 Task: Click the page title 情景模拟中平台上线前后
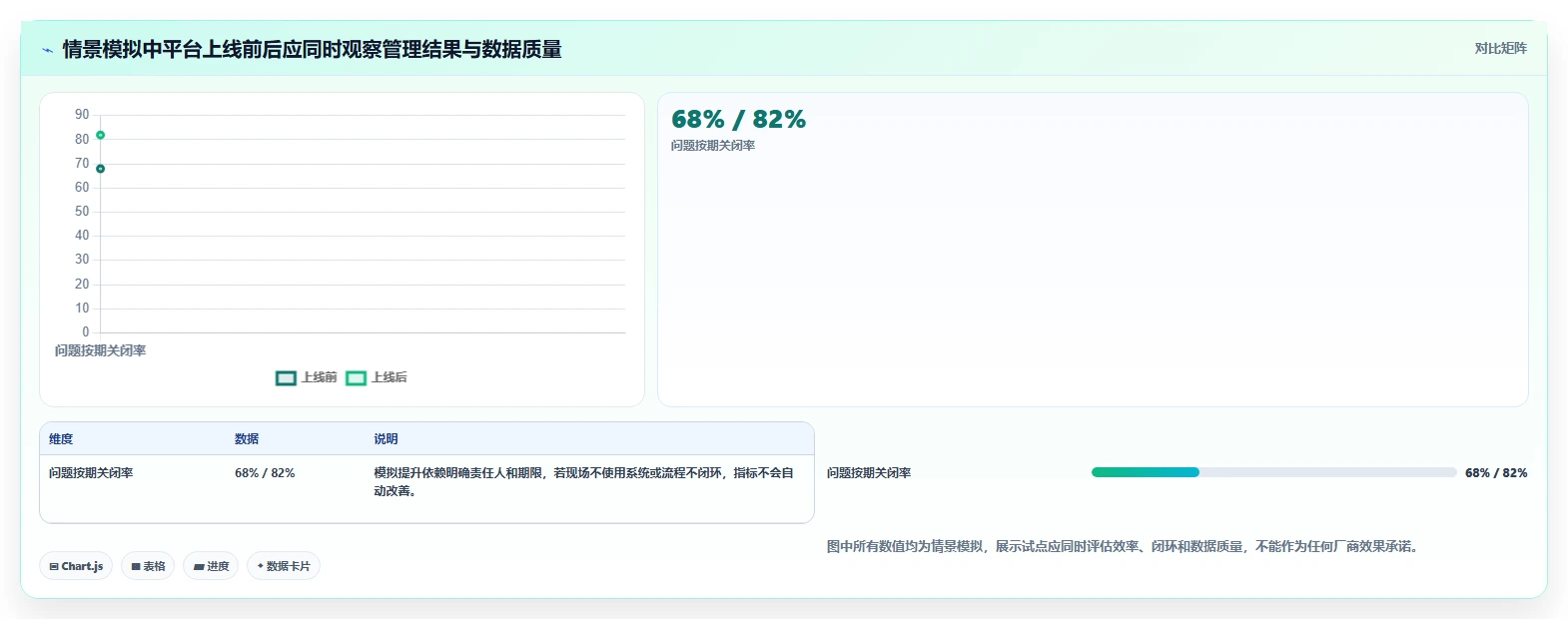(312, 49)
